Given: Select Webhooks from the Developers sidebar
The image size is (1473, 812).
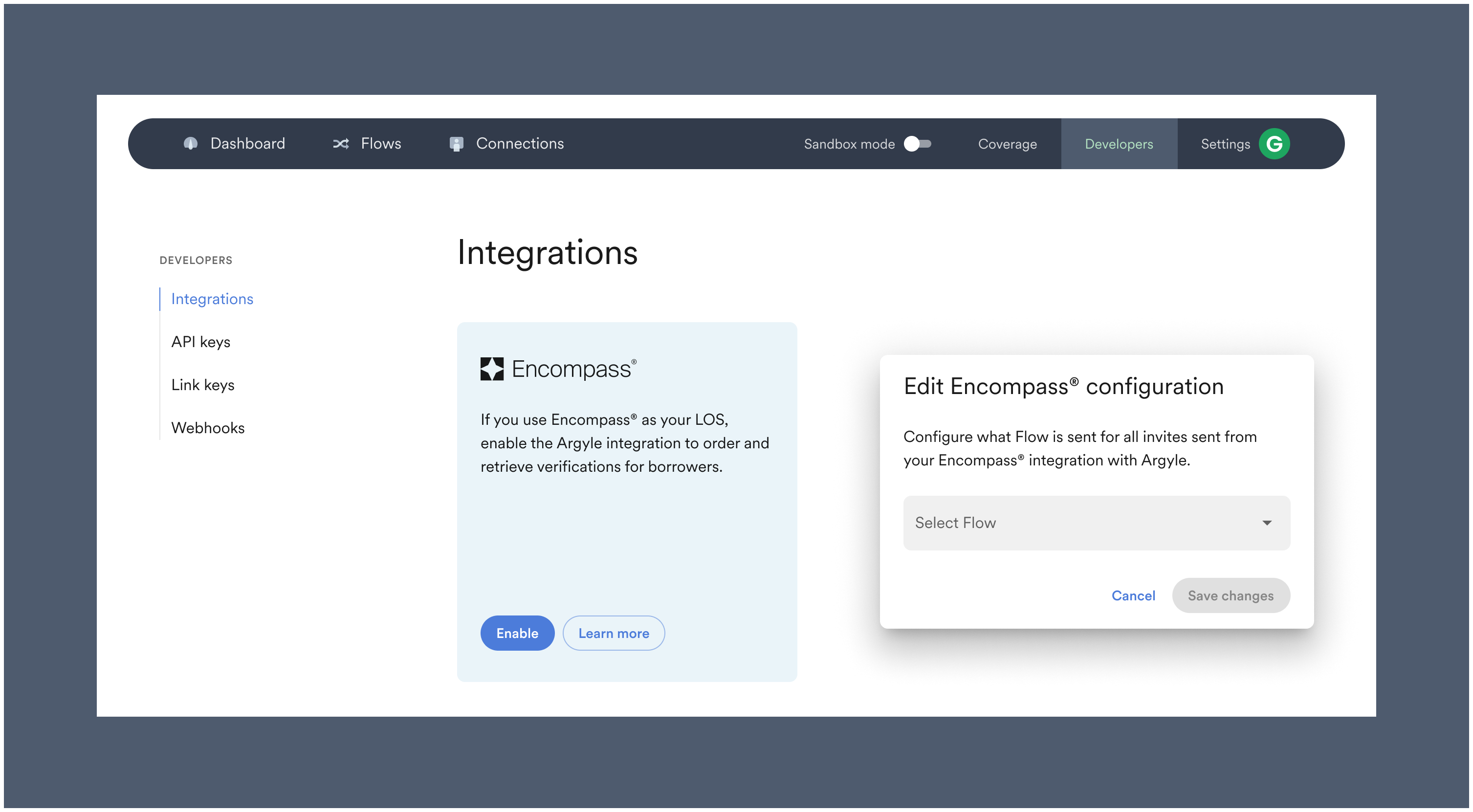Looking at the screenshot, I should [x=208, y=427].
